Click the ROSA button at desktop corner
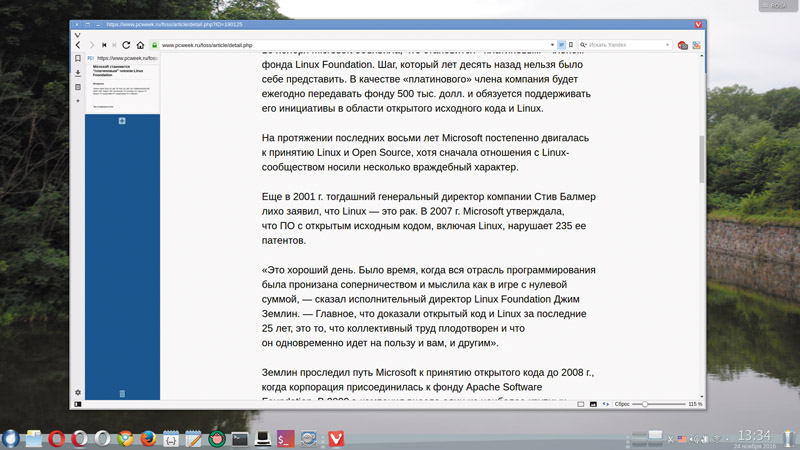This screenshot has width=800, height=450. (x=776, y=5)
